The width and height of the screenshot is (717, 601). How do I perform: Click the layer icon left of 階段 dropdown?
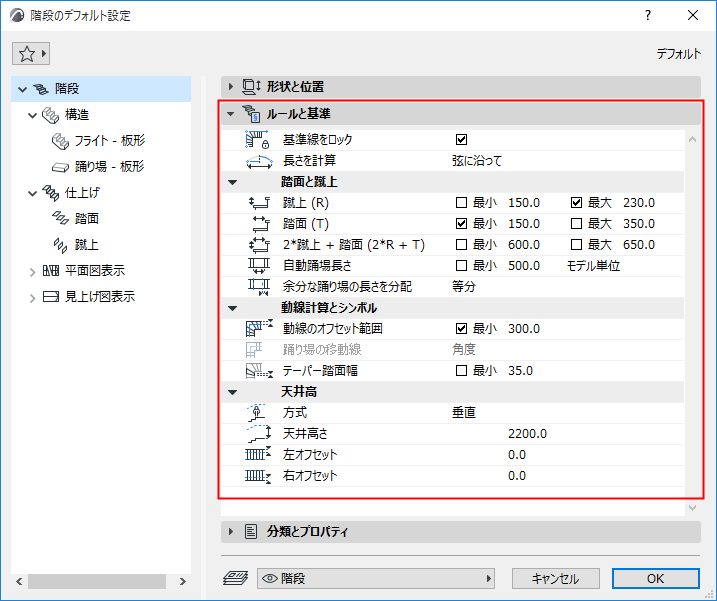[235, 579]
